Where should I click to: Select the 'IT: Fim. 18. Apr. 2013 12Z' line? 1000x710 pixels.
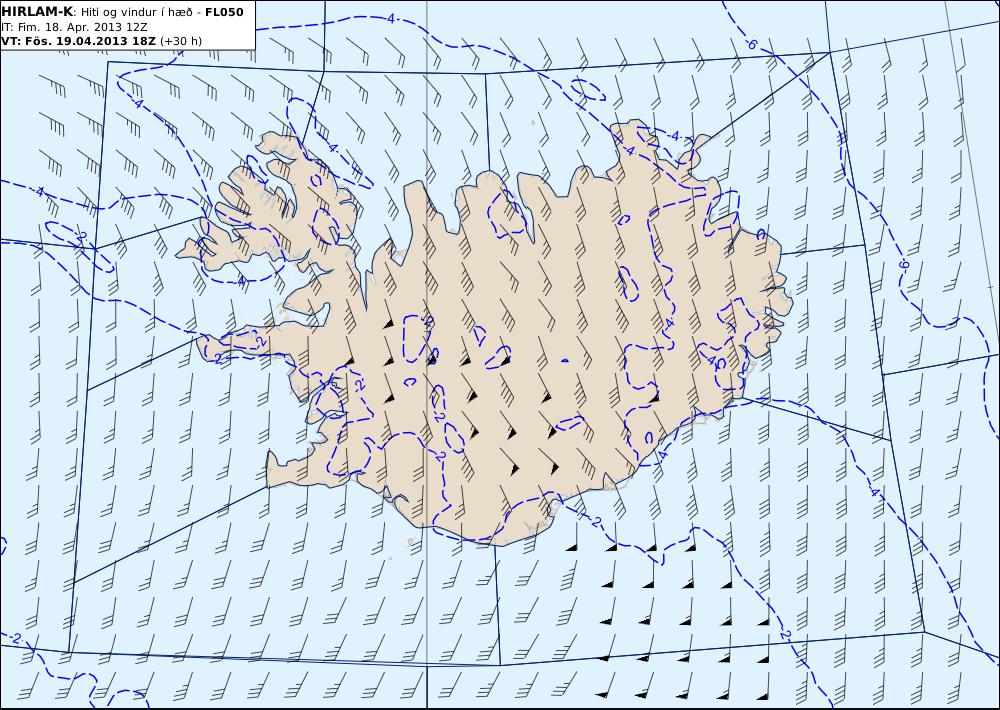pyautogui.click(x=75, y=27)
